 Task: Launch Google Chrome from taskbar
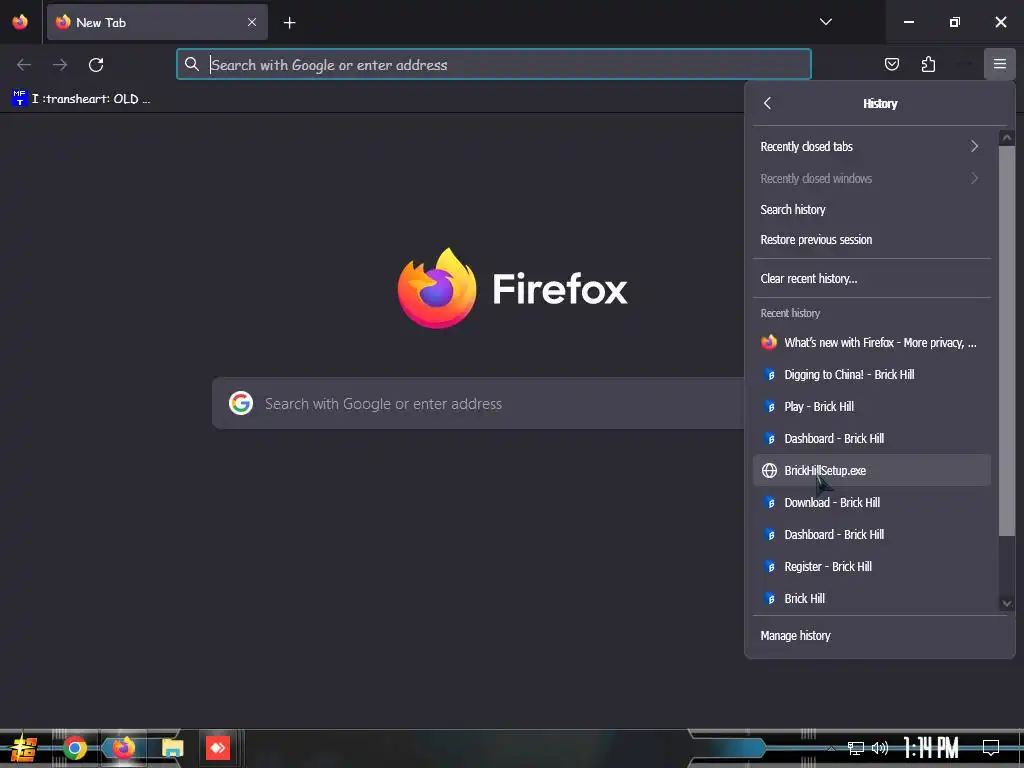[74, 748]
